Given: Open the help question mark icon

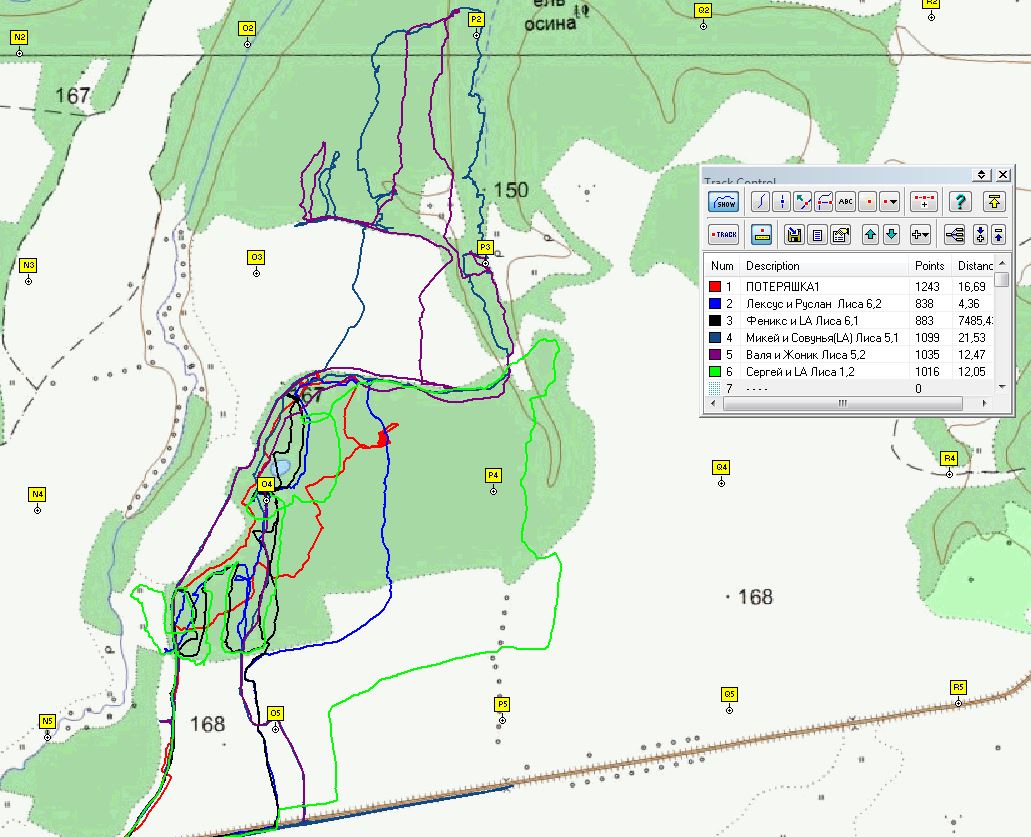Looking at the screenshot, I should point(960,202).
